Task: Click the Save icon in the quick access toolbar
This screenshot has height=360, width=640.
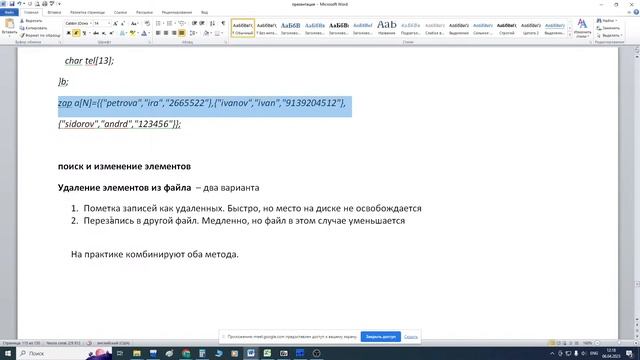Action: tap(11, 4)
